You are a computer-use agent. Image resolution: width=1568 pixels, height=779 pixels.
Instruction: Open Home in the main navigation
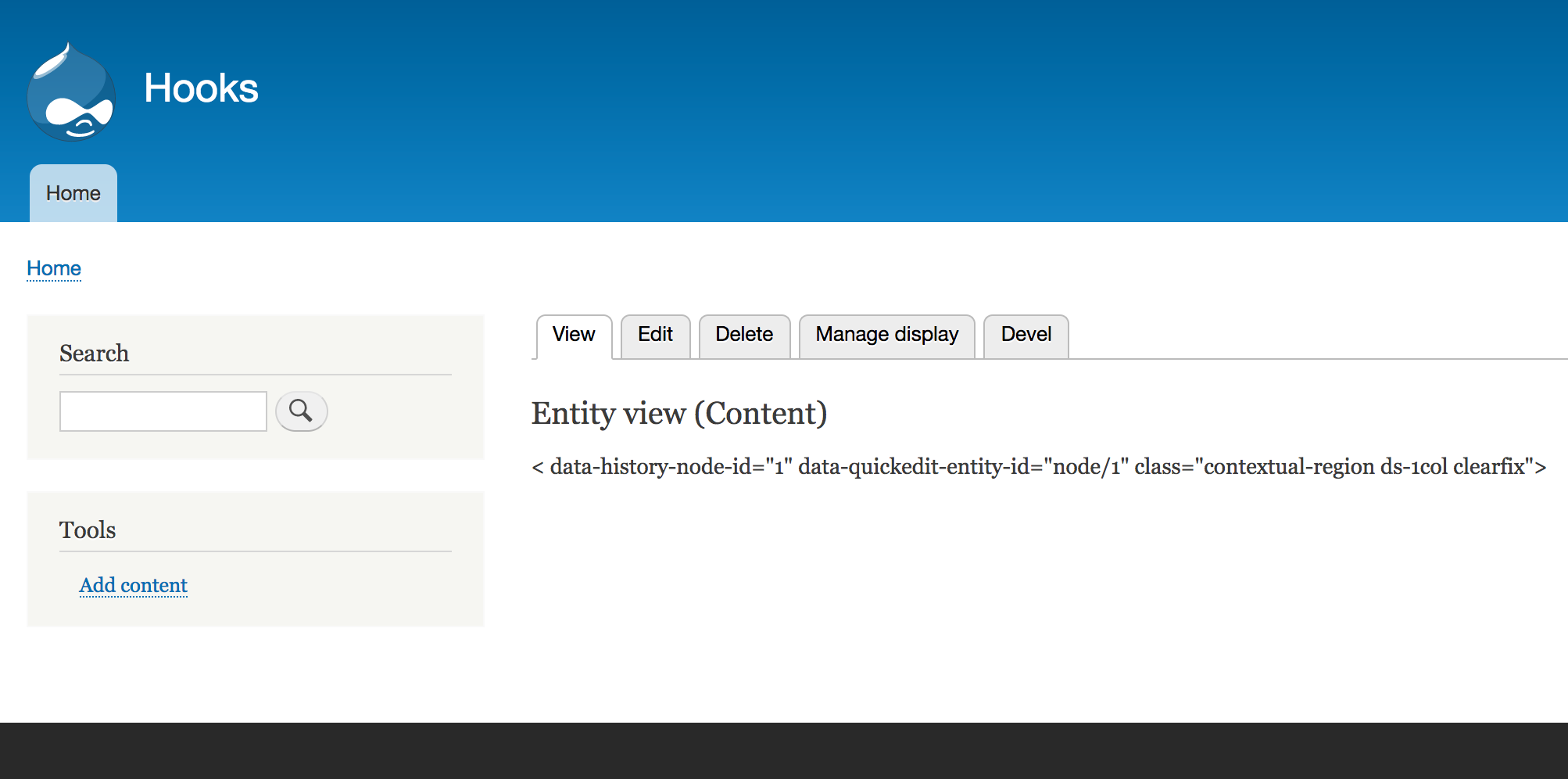[73, 193]
